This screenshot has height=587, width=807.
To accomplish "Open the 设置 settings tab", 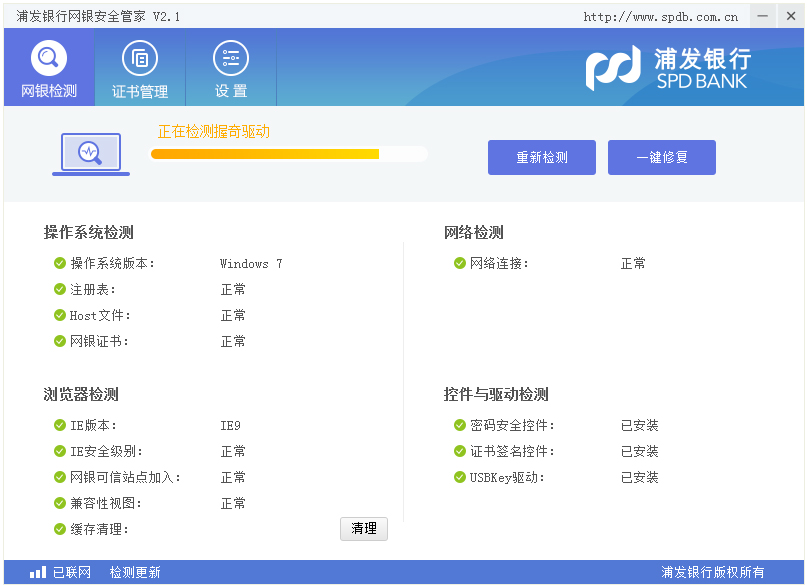I will (x=231, y=68).
